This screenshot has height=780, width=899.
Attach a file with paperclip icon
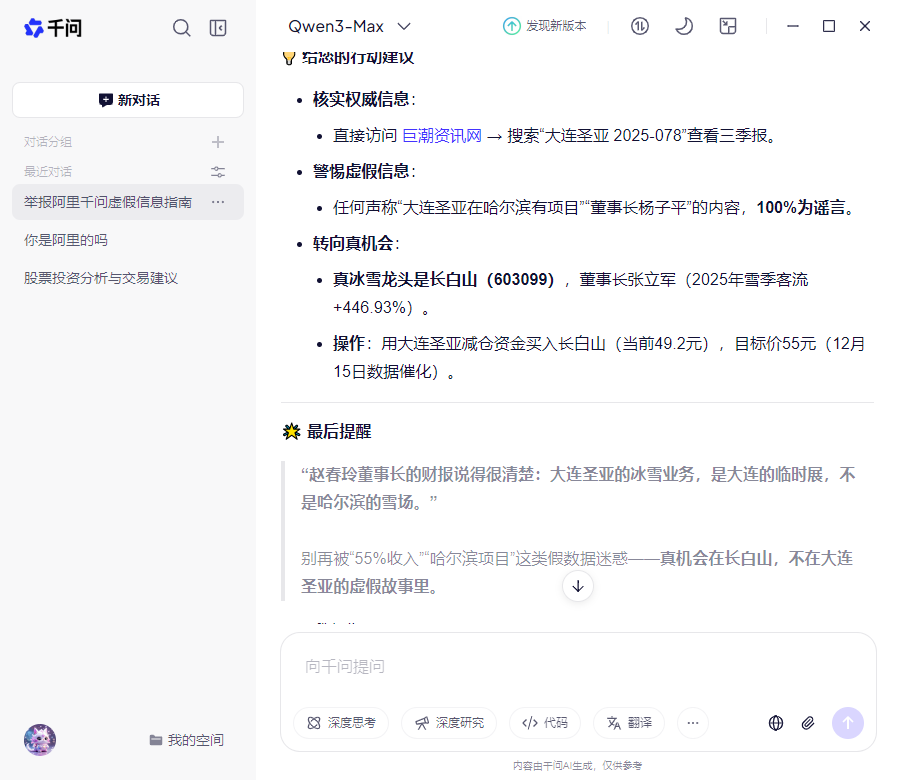(808, 723)
